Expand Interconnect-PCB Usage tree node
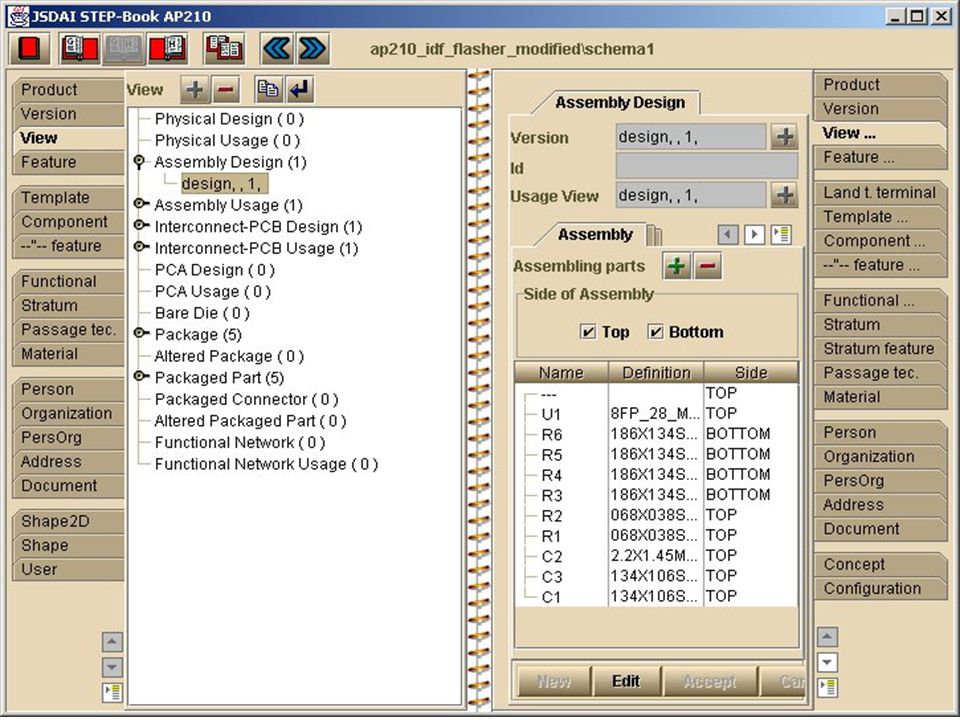Viewport: 960px width, 720px height. coord(141,247)
